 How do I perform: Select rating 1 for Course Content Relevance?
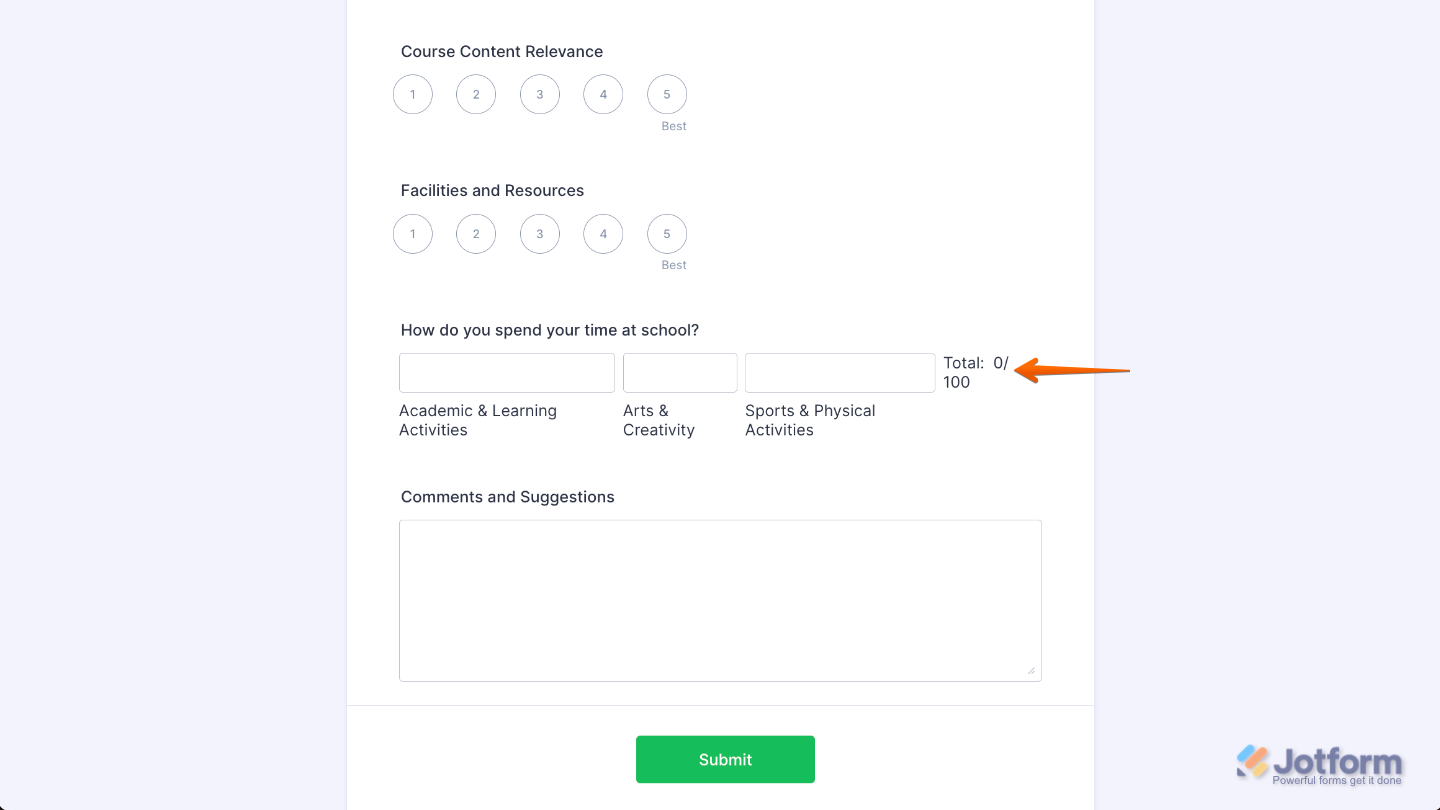(413, 94)
